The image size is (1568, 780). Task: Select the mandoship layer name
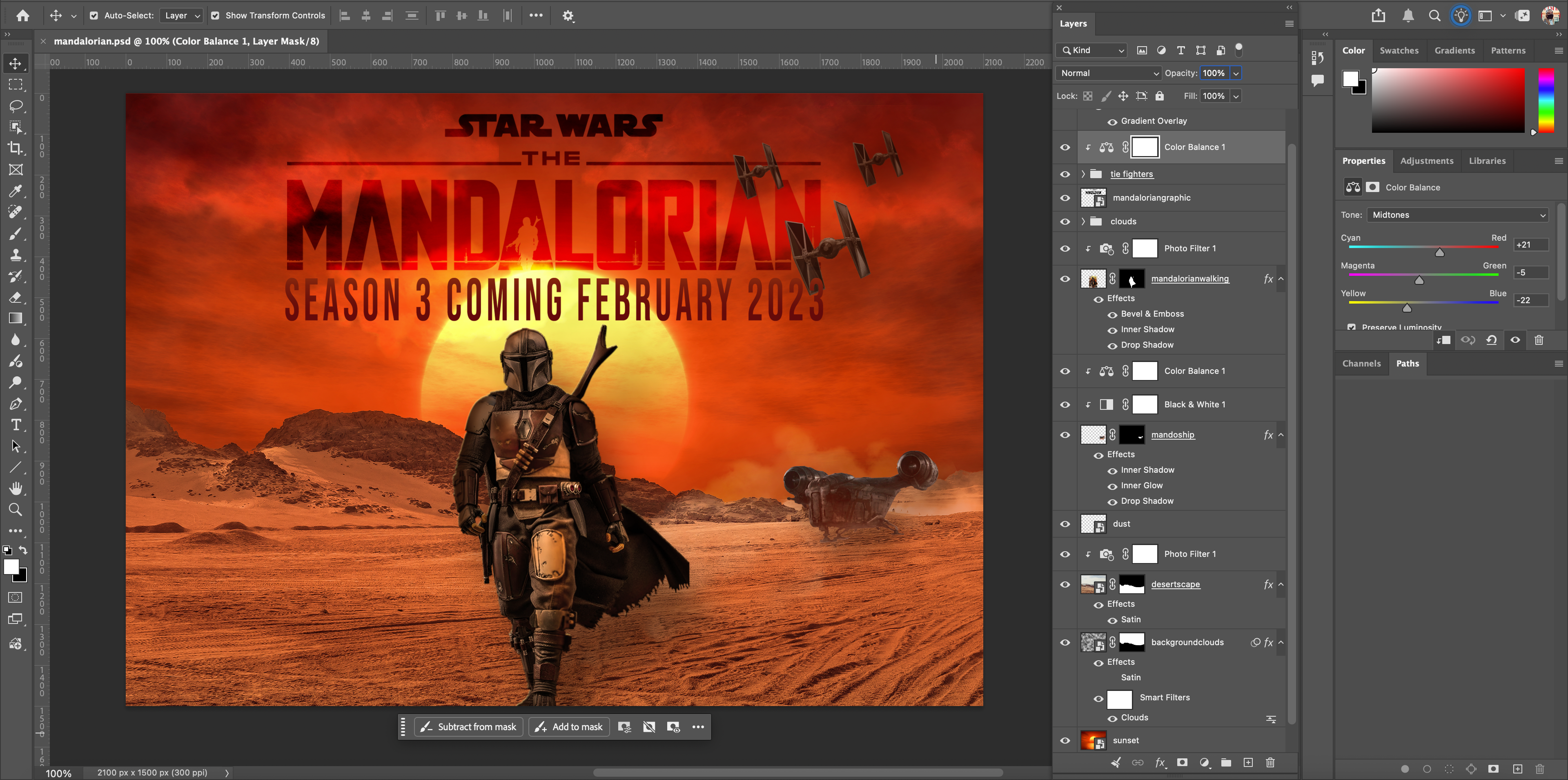(1172, 435)
